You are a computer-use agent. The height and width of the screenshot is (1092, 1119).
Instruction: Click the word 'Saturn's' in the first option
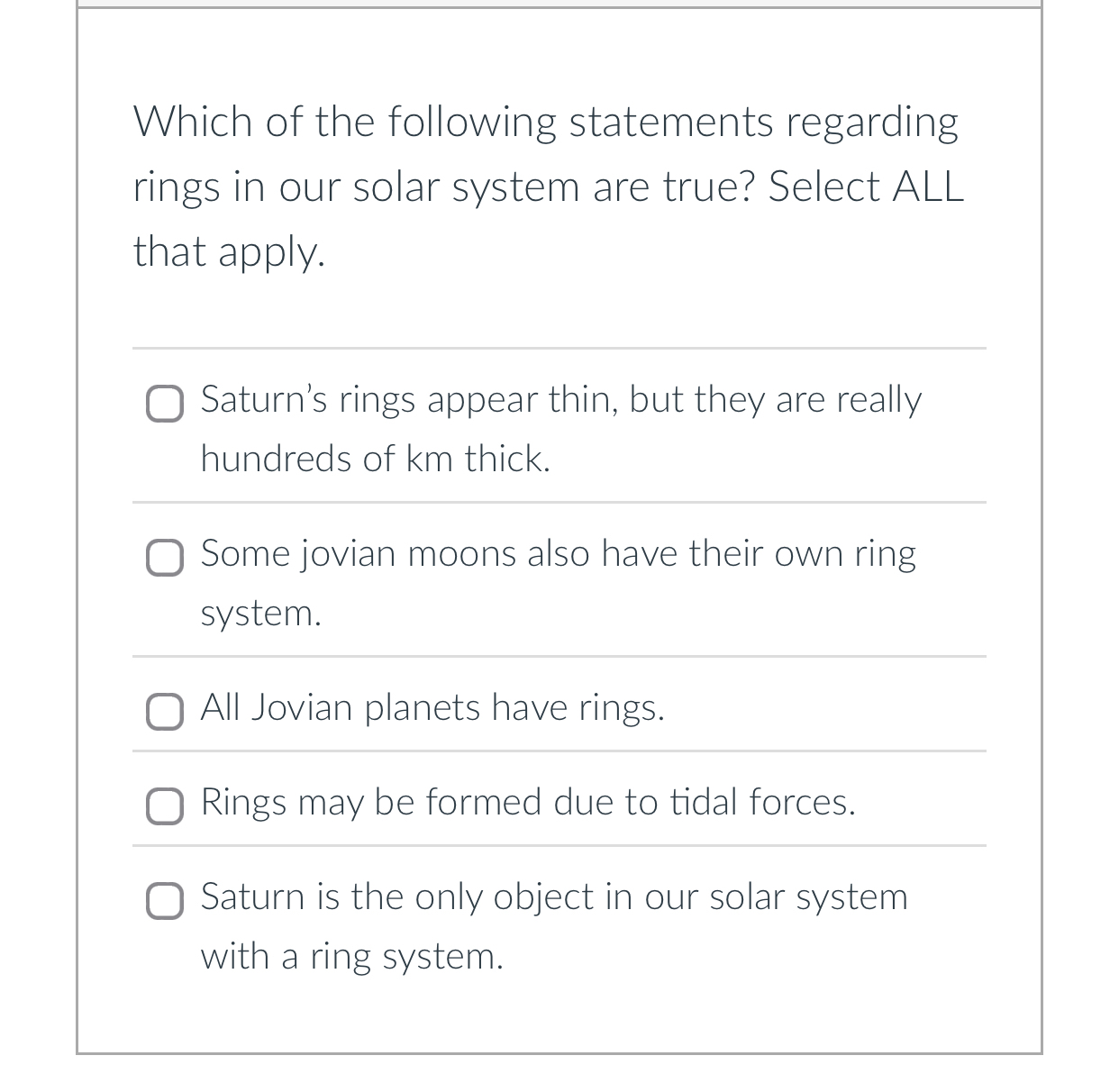click(264, 399)
